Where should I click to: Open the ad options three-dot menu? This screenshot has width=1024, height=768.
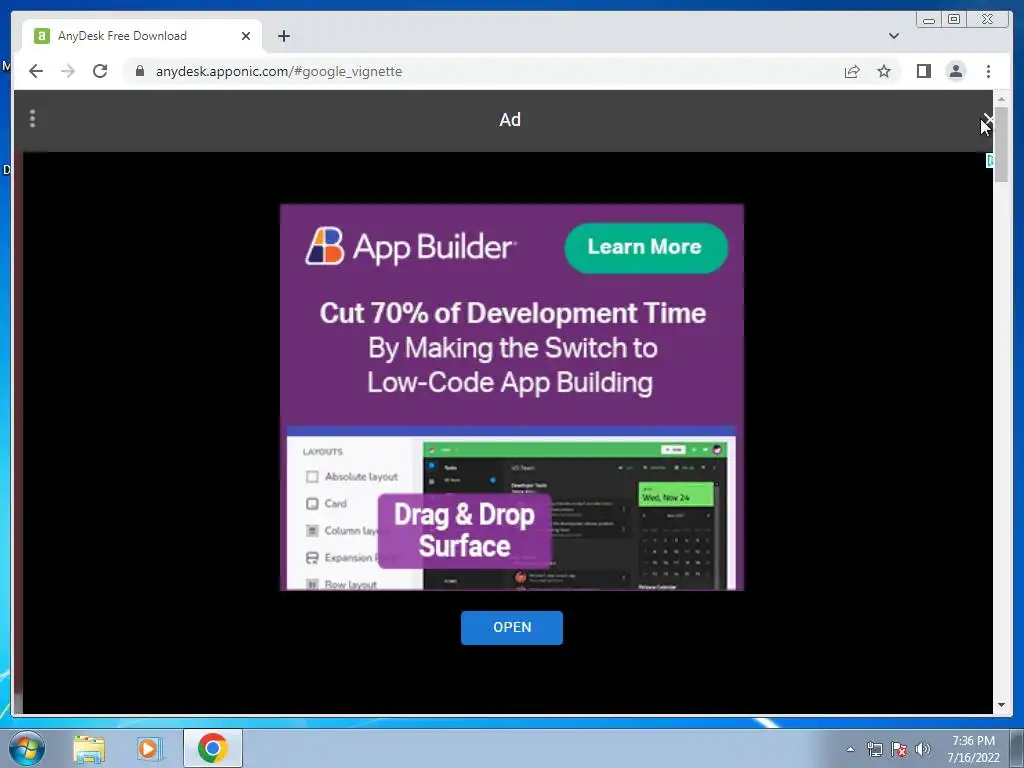pyautogui.click(x=32, y=119)
